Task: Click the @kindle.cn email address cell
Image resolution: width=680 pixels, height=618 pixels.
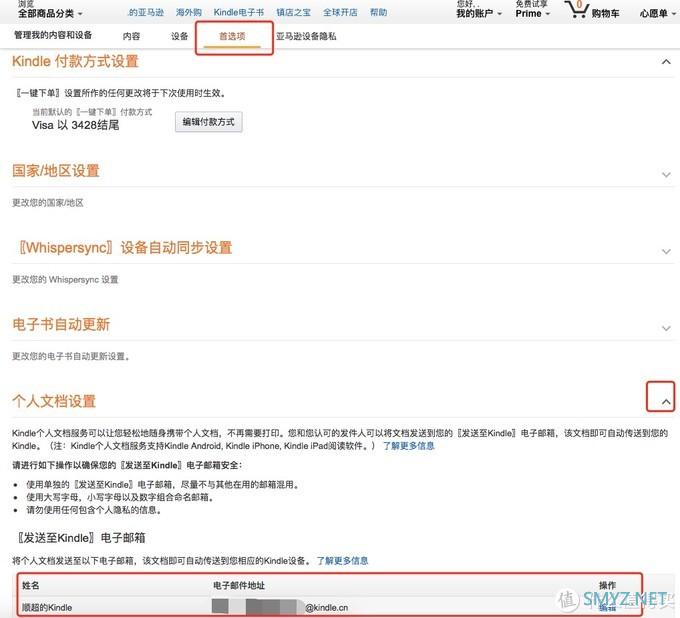Action: tap(280, 607)
